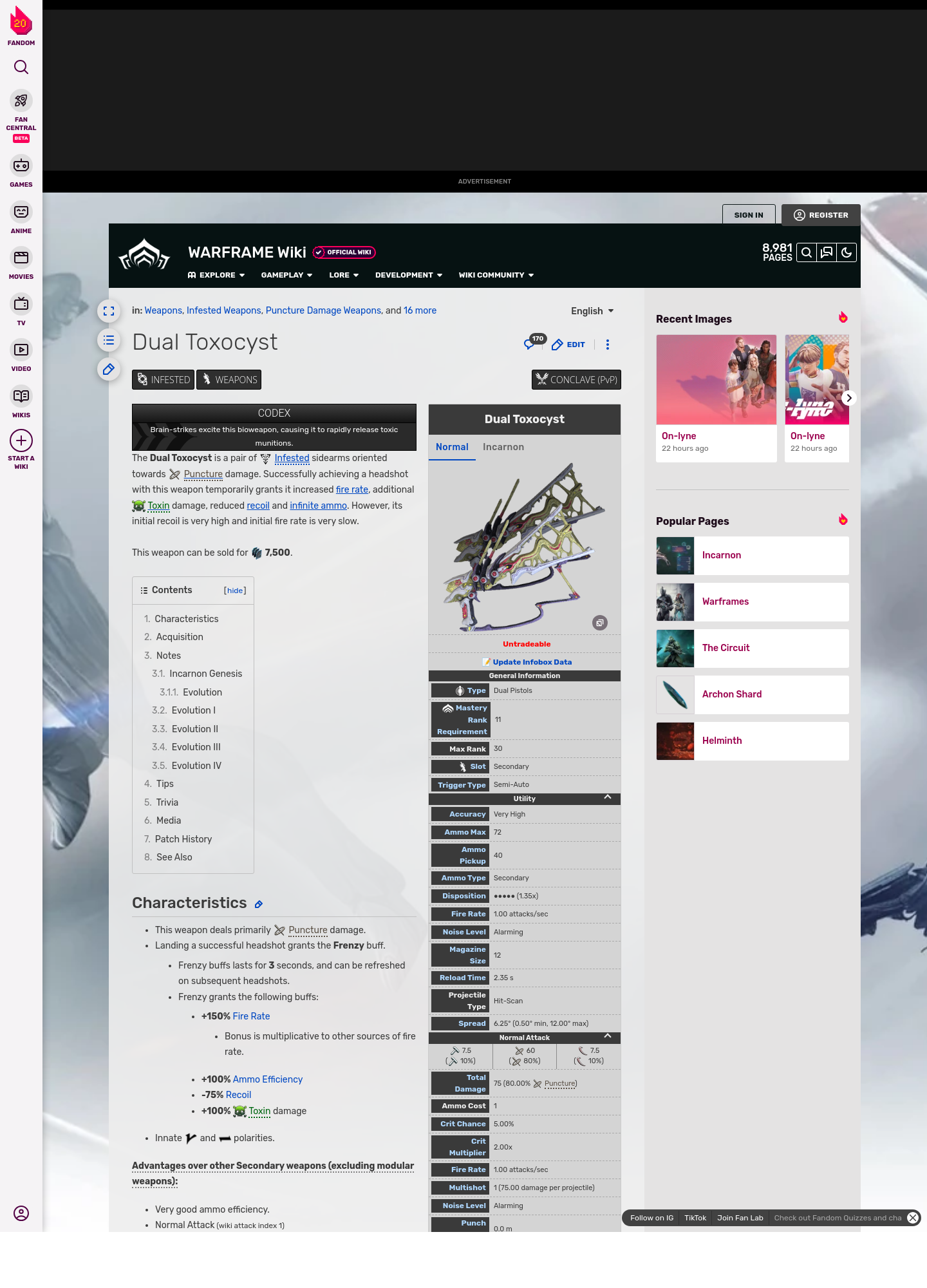
Task: Switch to the Incarnon infobox tab
Action: tap(503, 447)
